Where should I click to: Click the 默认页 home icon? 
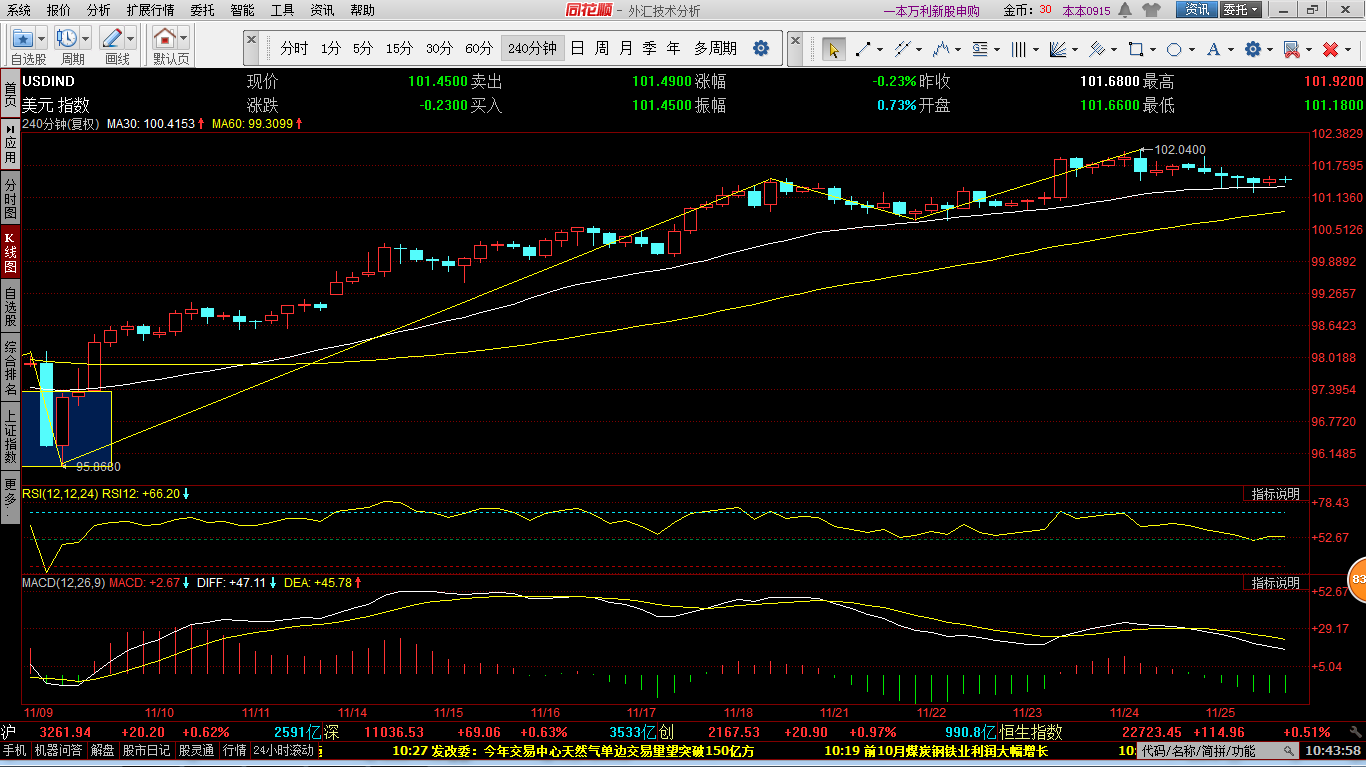165,39
